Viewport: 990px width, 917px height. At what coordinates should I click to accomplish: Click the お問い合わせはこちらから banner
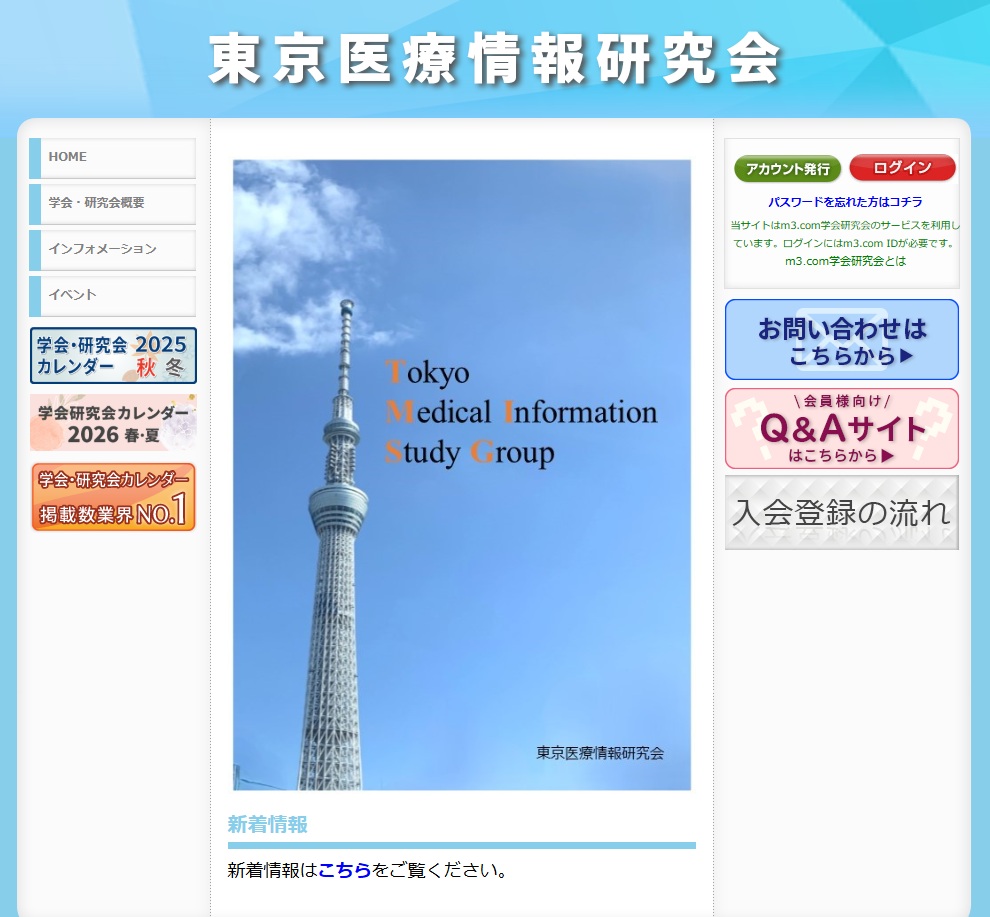click(841, 340)
